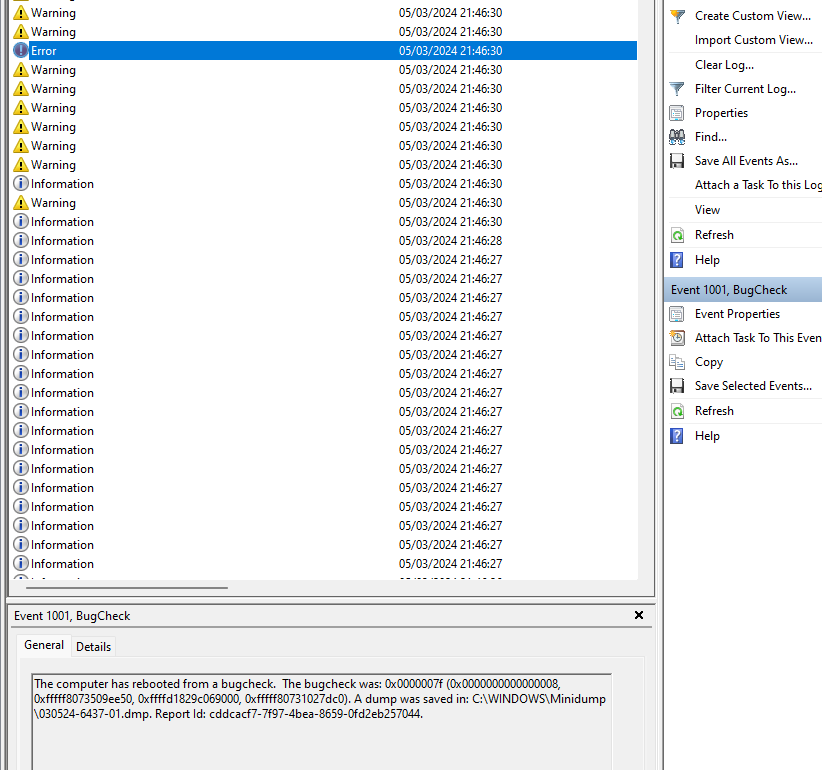
Task: Collapse the Event 1001, BugCheck actions header
Action: tap(729, 290)
